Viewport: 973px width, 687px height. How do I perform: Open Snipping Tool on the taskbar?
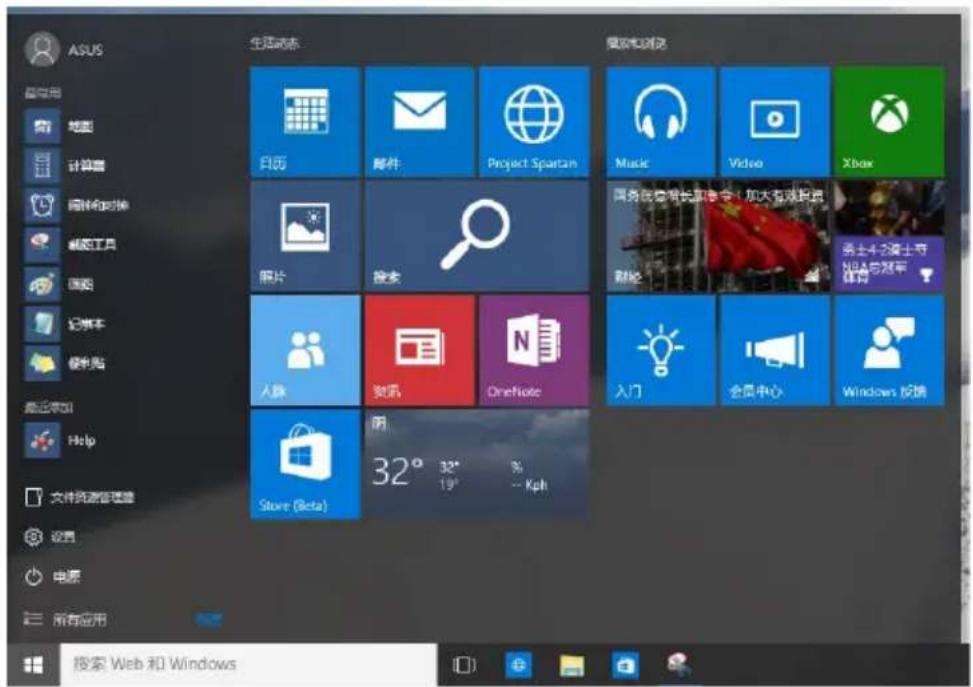(x=678, y=665)
